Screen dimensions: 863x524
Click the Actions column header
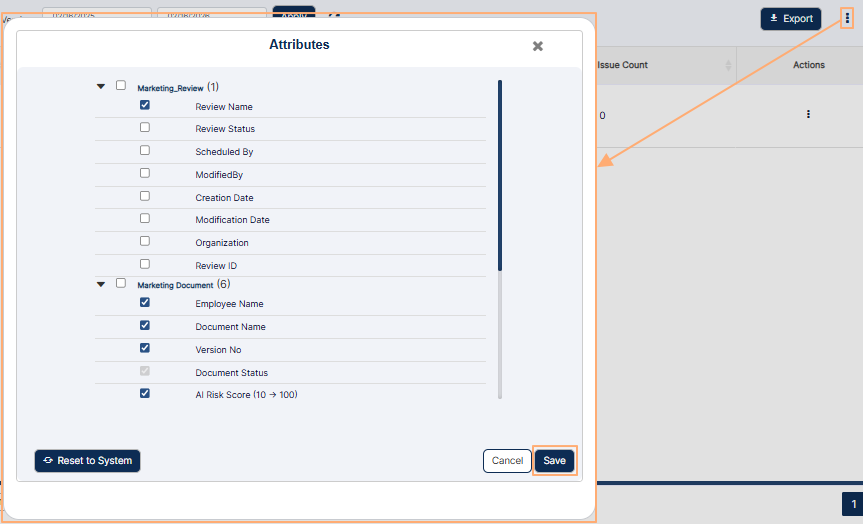[x=809, y=65]
